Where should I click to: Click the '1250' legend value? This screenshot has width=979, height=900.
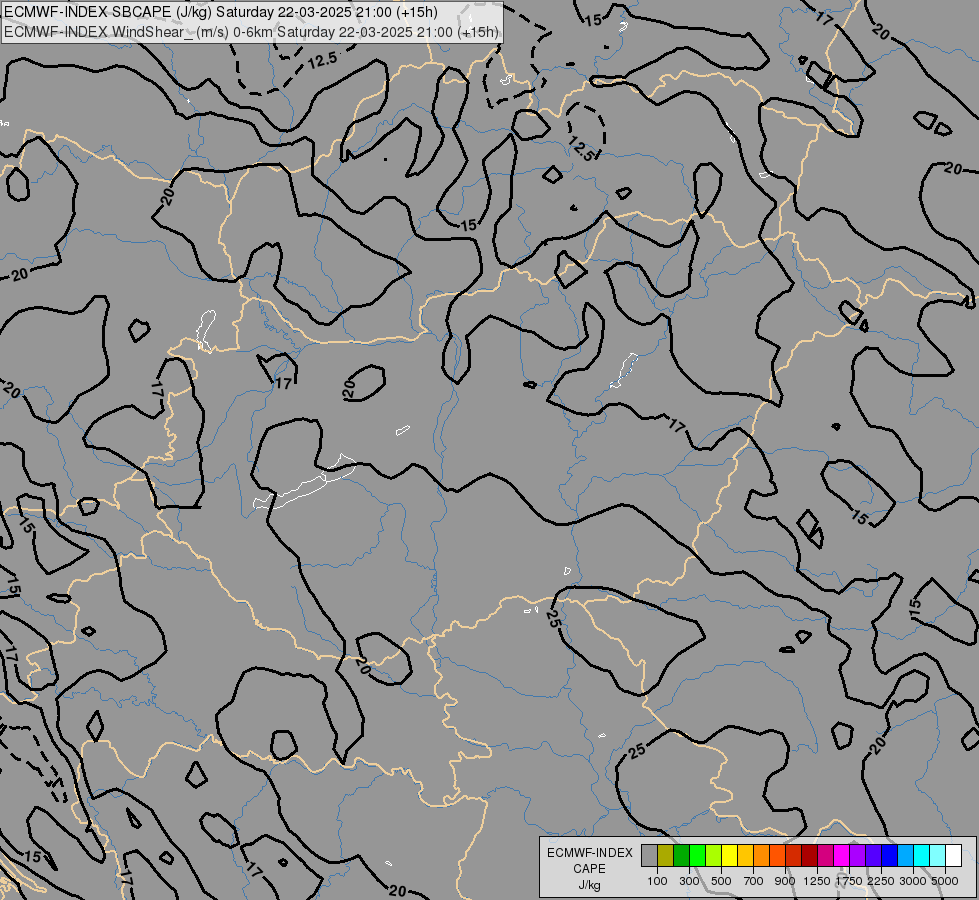click(817, 881)
